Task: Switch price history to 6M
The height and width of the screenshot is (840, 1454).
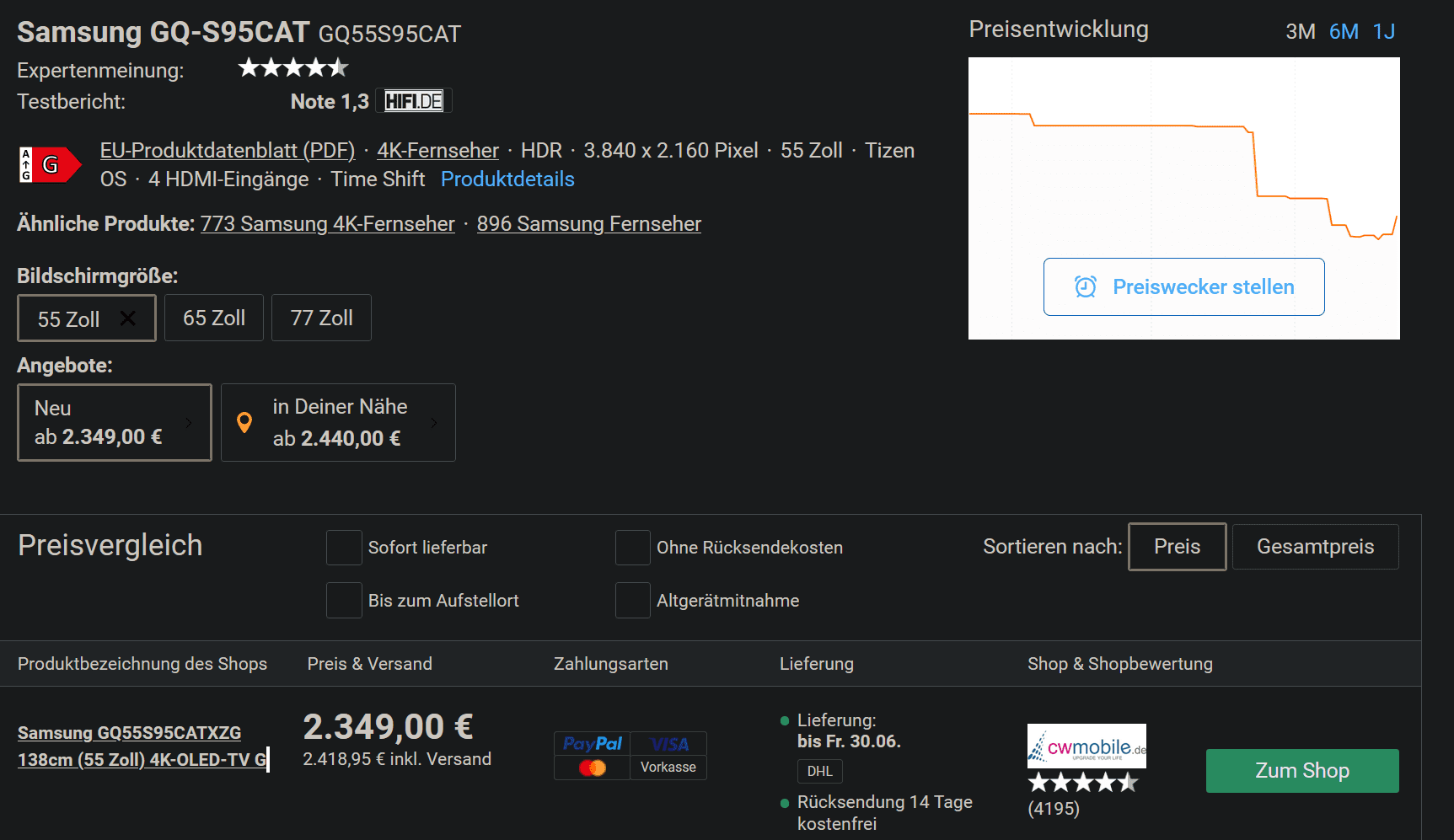Action: point(1344,32)
